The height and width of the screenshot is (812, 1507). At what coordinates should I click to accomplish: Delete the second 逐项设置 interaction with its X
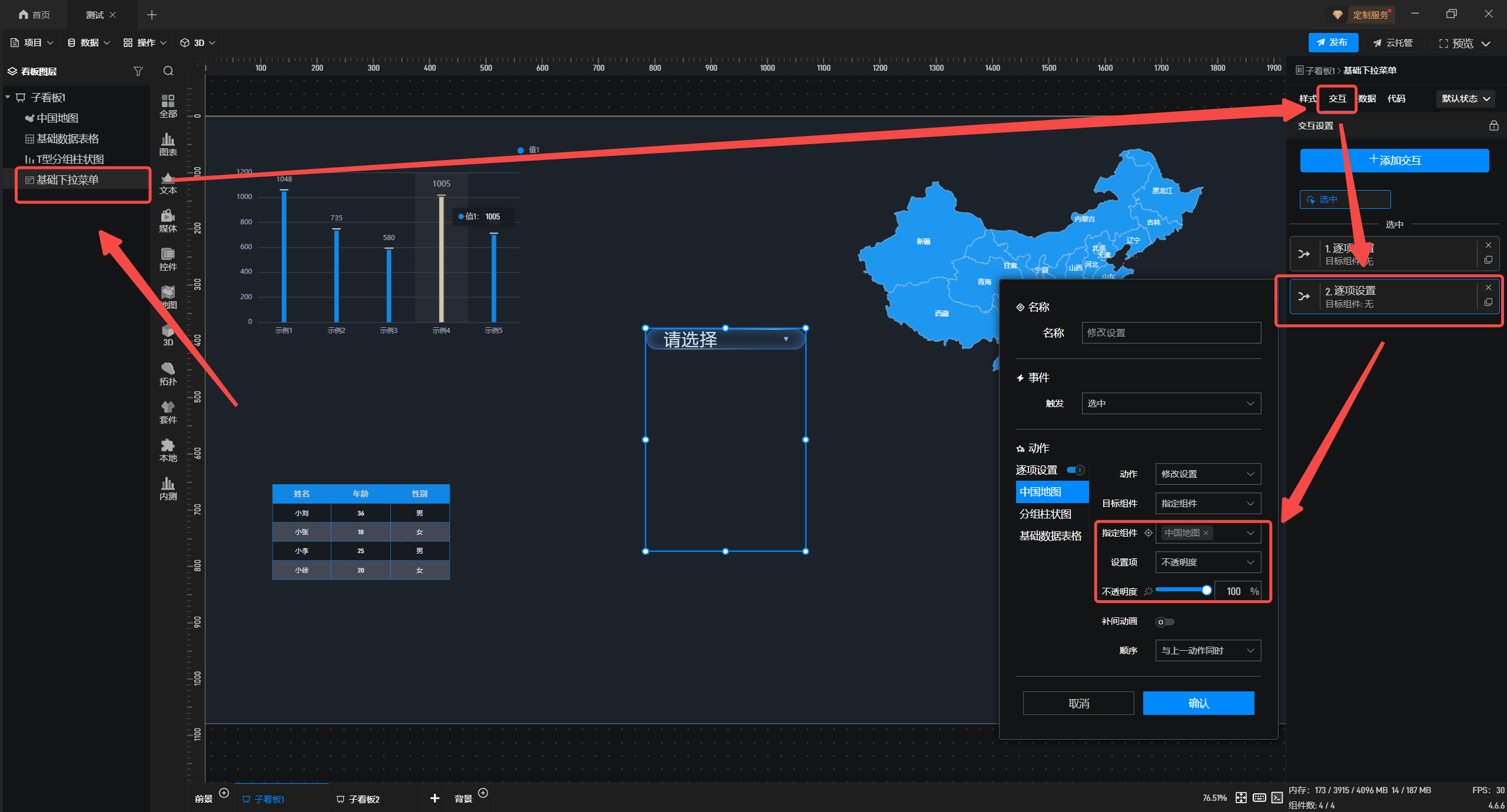(x=1488, y=288)
